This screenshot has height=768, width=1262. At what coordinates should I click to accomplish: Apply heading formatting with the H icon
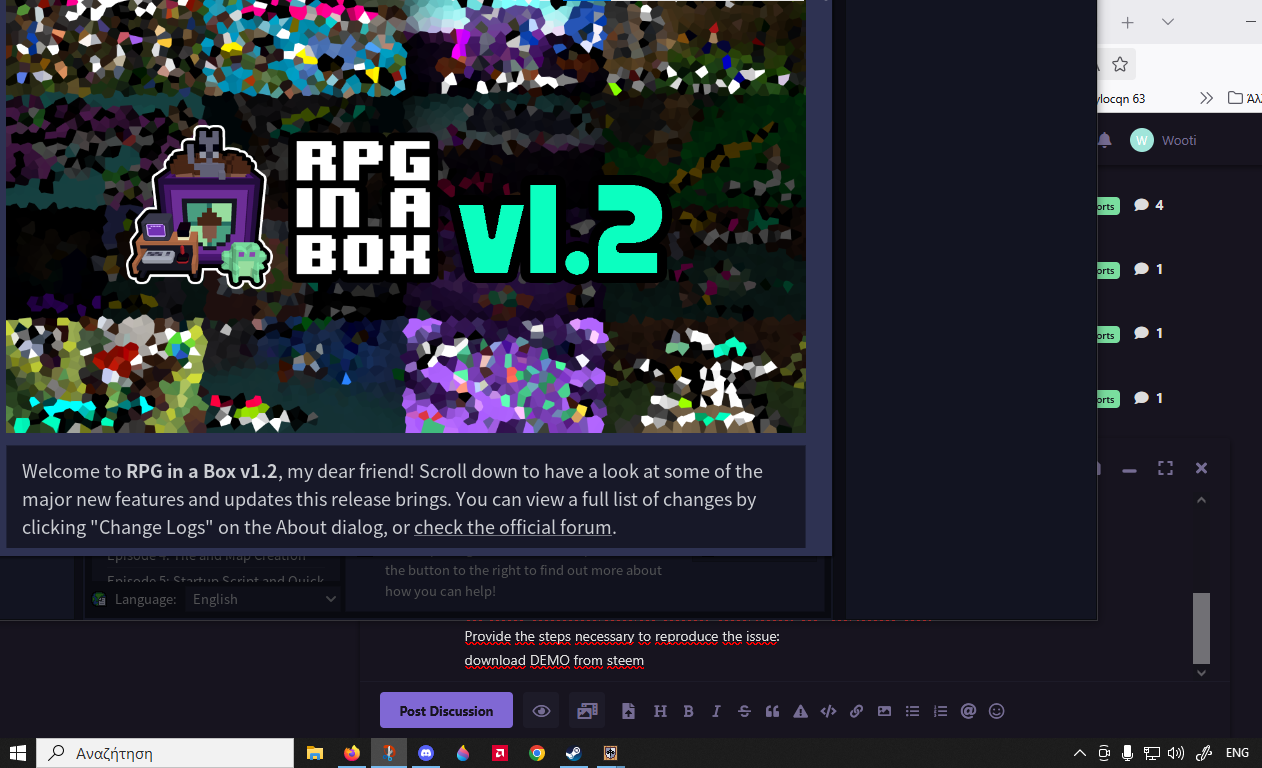[x=660, y=711]
